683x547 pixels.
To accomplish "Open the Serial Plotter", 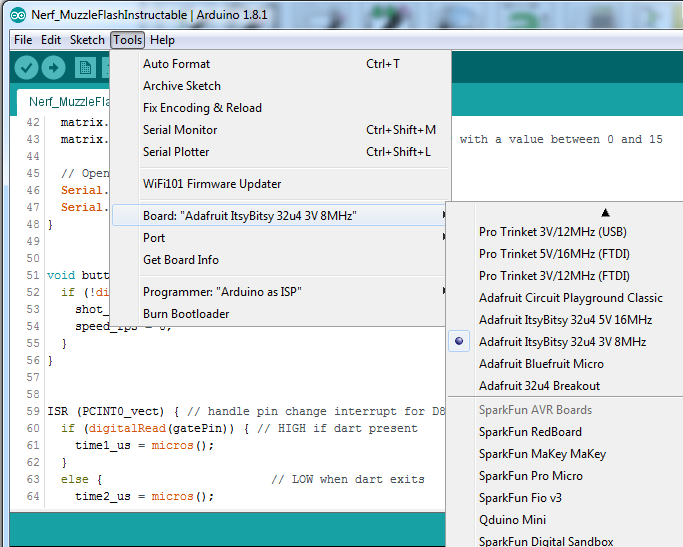I will coord(281,152).
